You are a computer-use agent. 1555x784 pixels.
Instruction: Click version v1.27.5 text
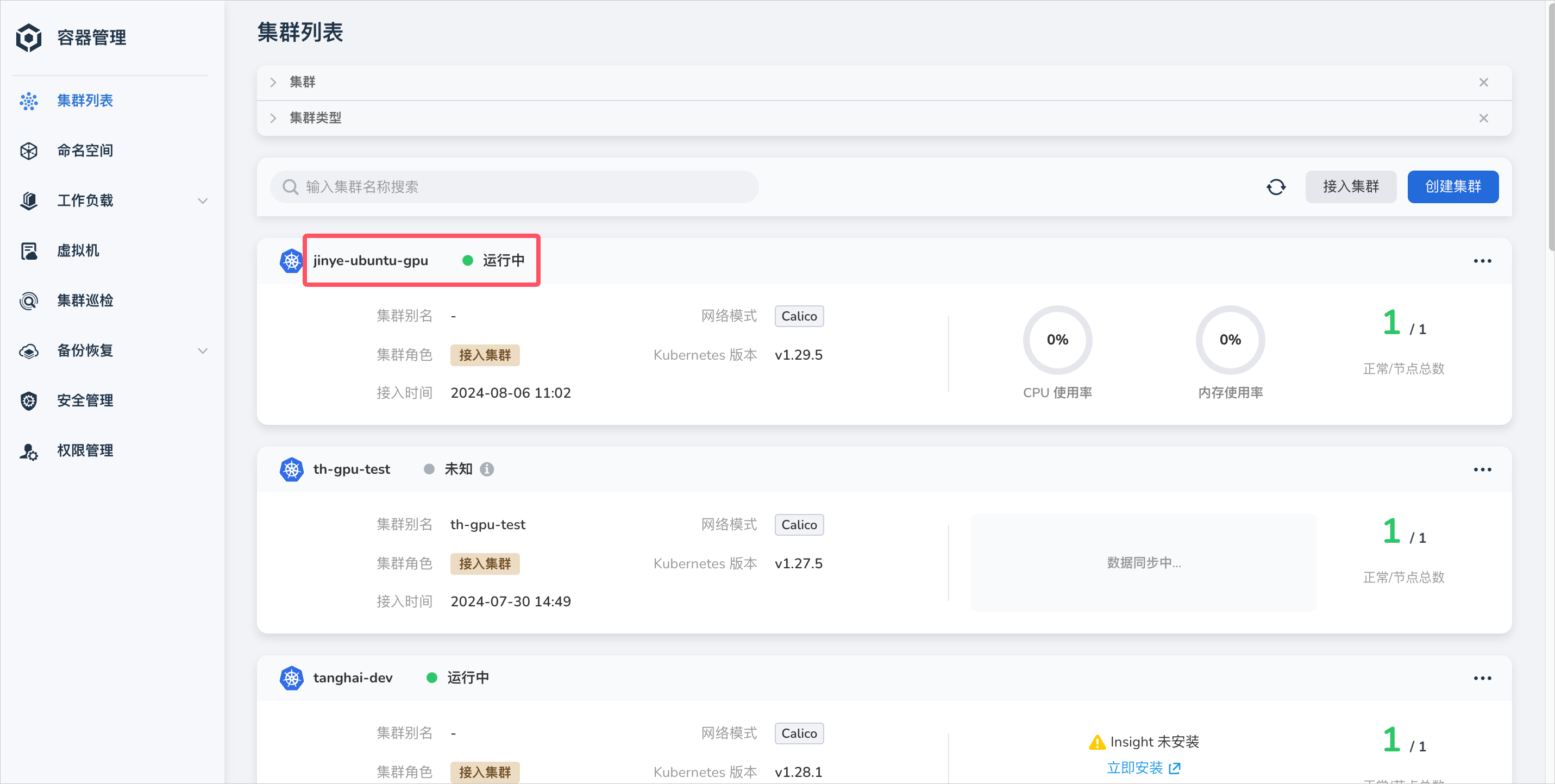click(798, 563)
